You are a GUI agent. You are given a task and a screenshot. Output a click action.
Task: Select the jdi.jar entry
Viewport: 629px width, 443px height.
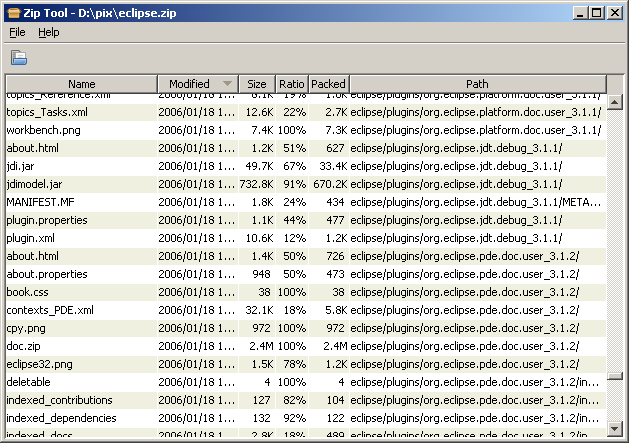[x=306, y=166]
